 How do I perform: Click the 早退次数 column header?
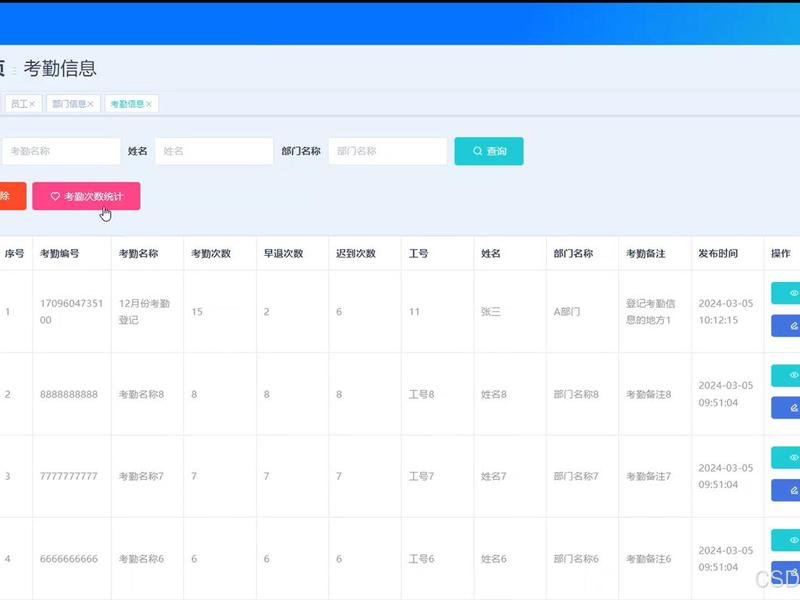[x=283, y=254]
